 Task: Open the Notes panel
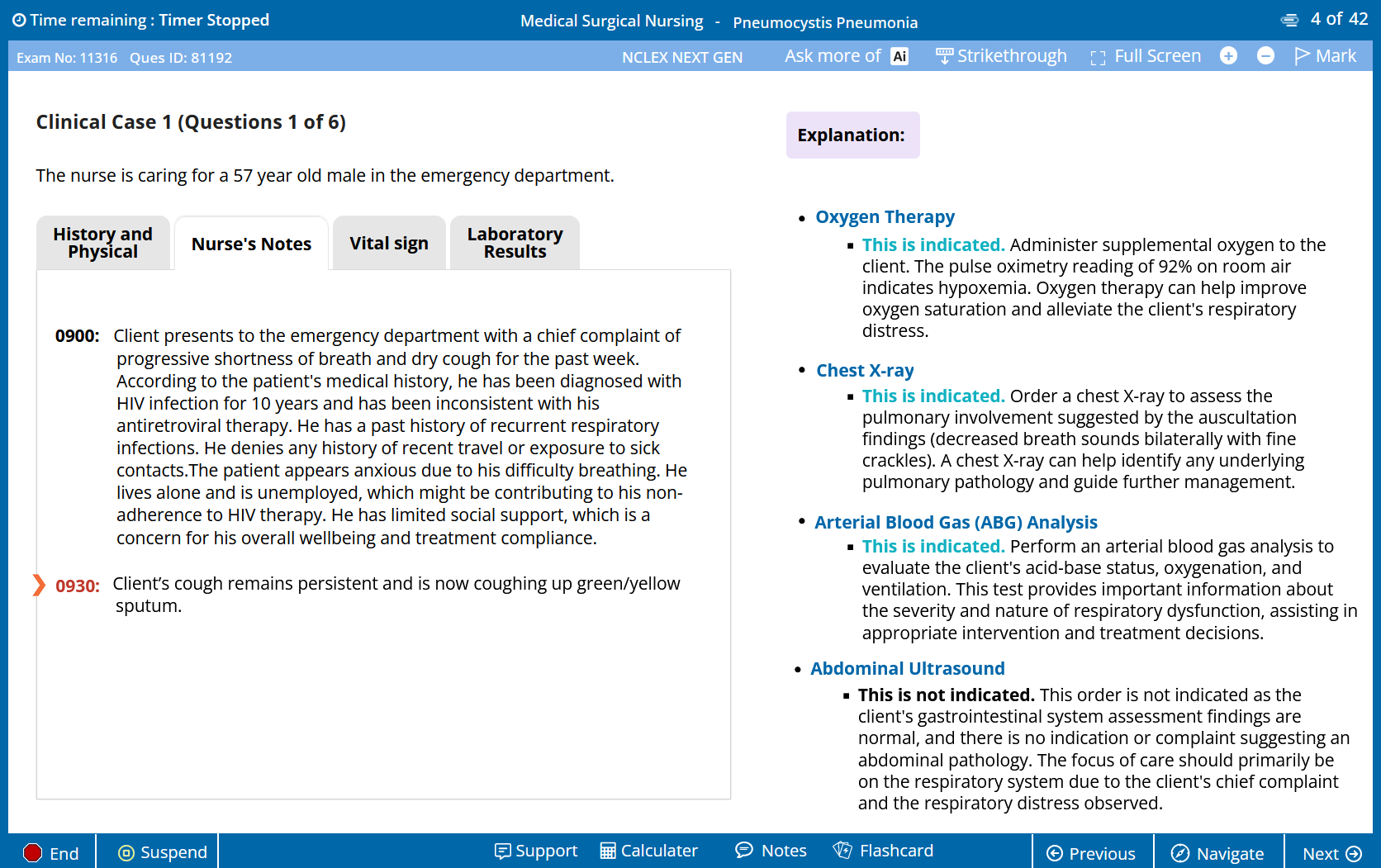coord(771,851)
